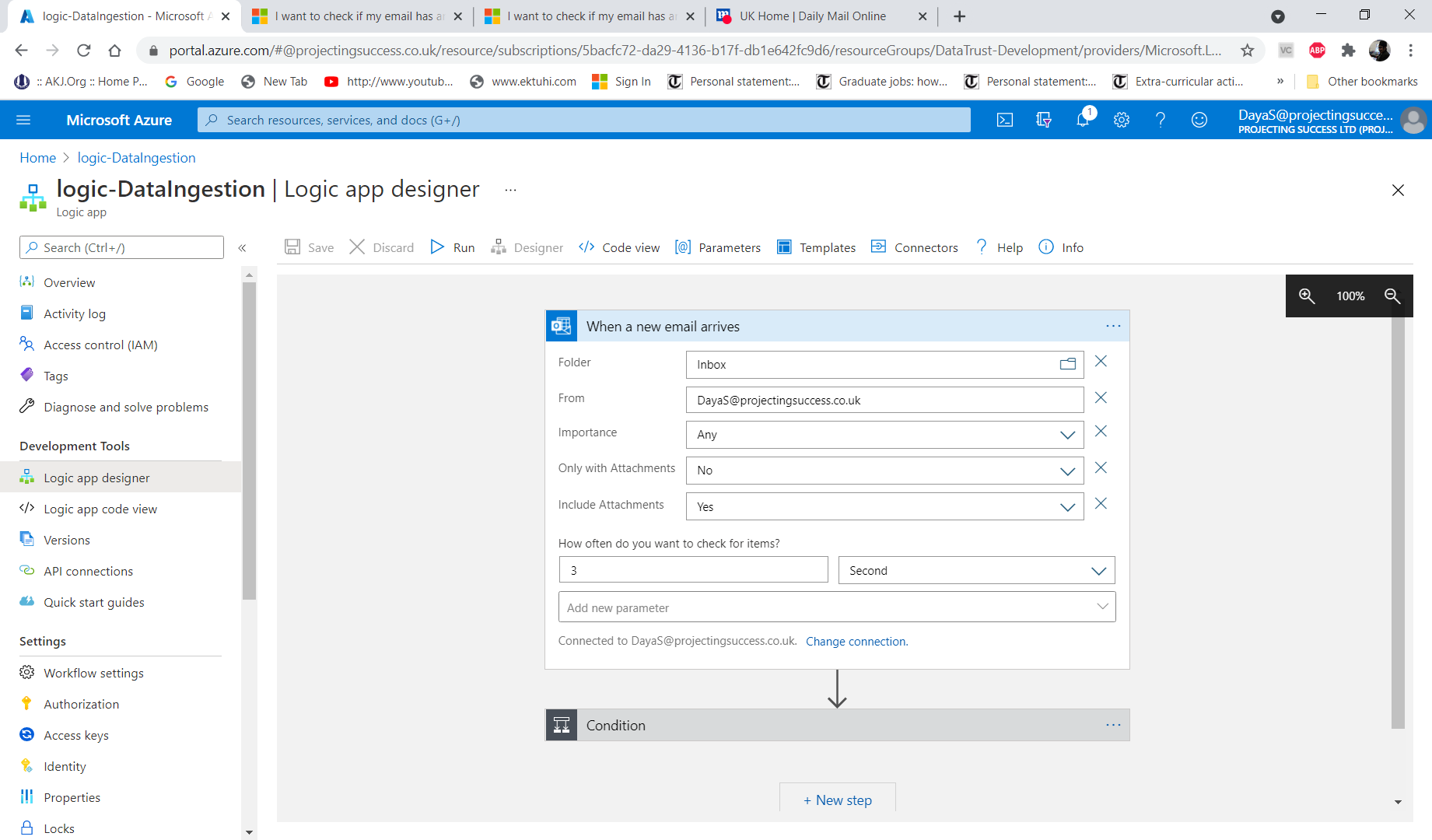The image size is (1432, 840).
Task: Collapse the When a new email arrives header
Action: click(837, 326)
